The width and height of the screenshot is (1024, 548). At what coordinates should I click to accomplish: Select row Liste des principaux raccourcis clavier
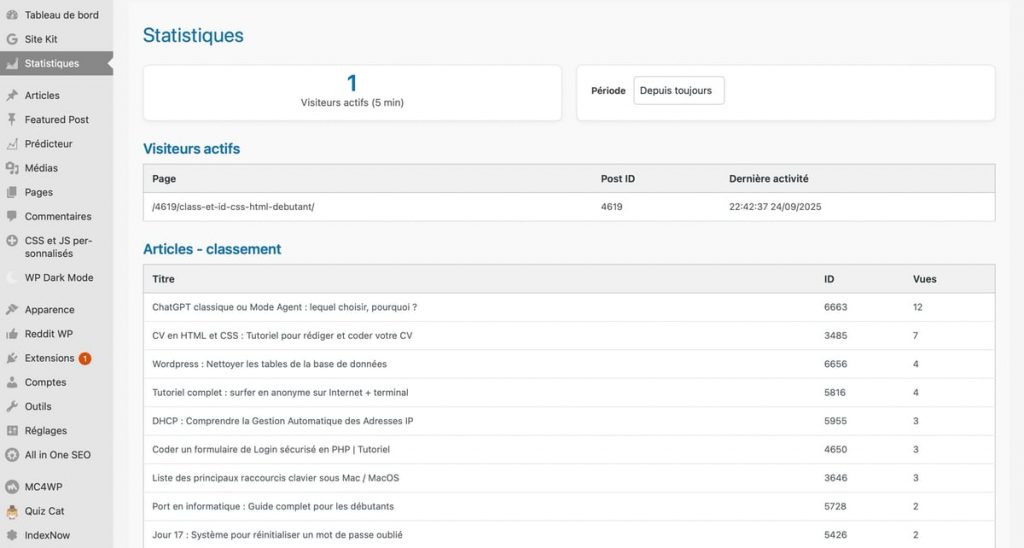click(569, 478)
